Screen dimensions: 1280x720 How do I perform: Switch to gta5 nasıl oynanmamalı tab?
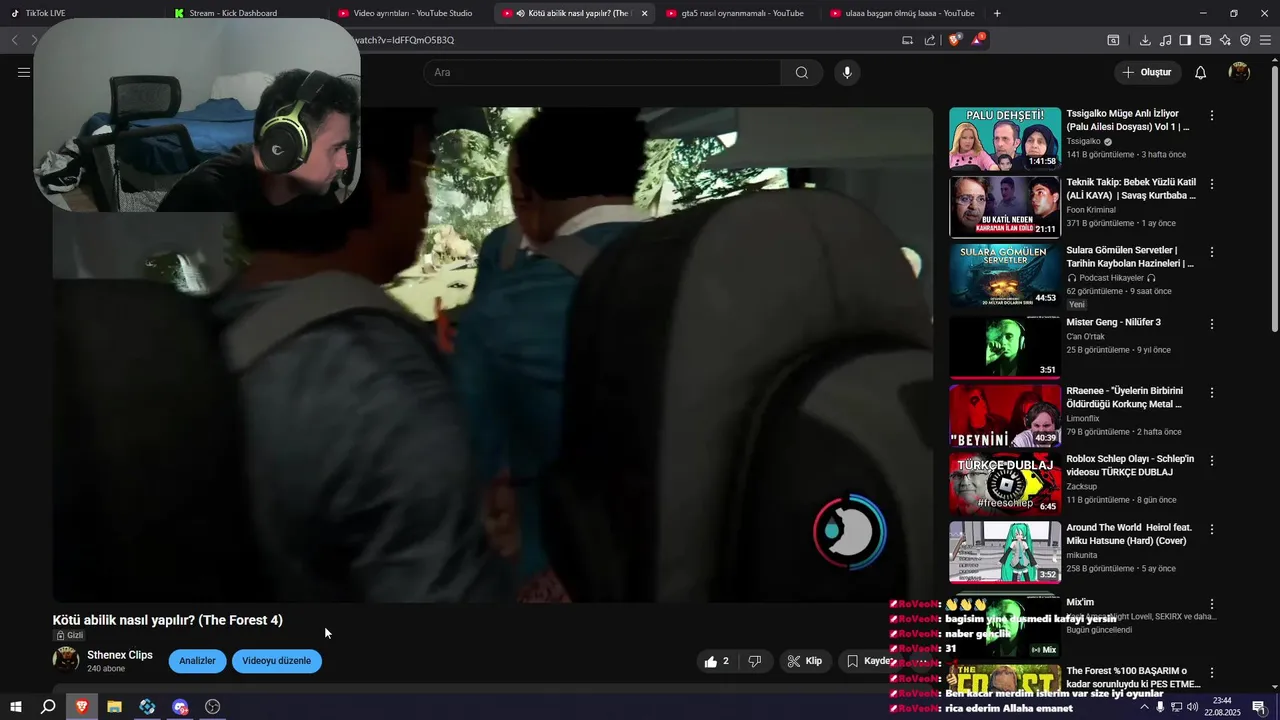[x=742, y=13]
